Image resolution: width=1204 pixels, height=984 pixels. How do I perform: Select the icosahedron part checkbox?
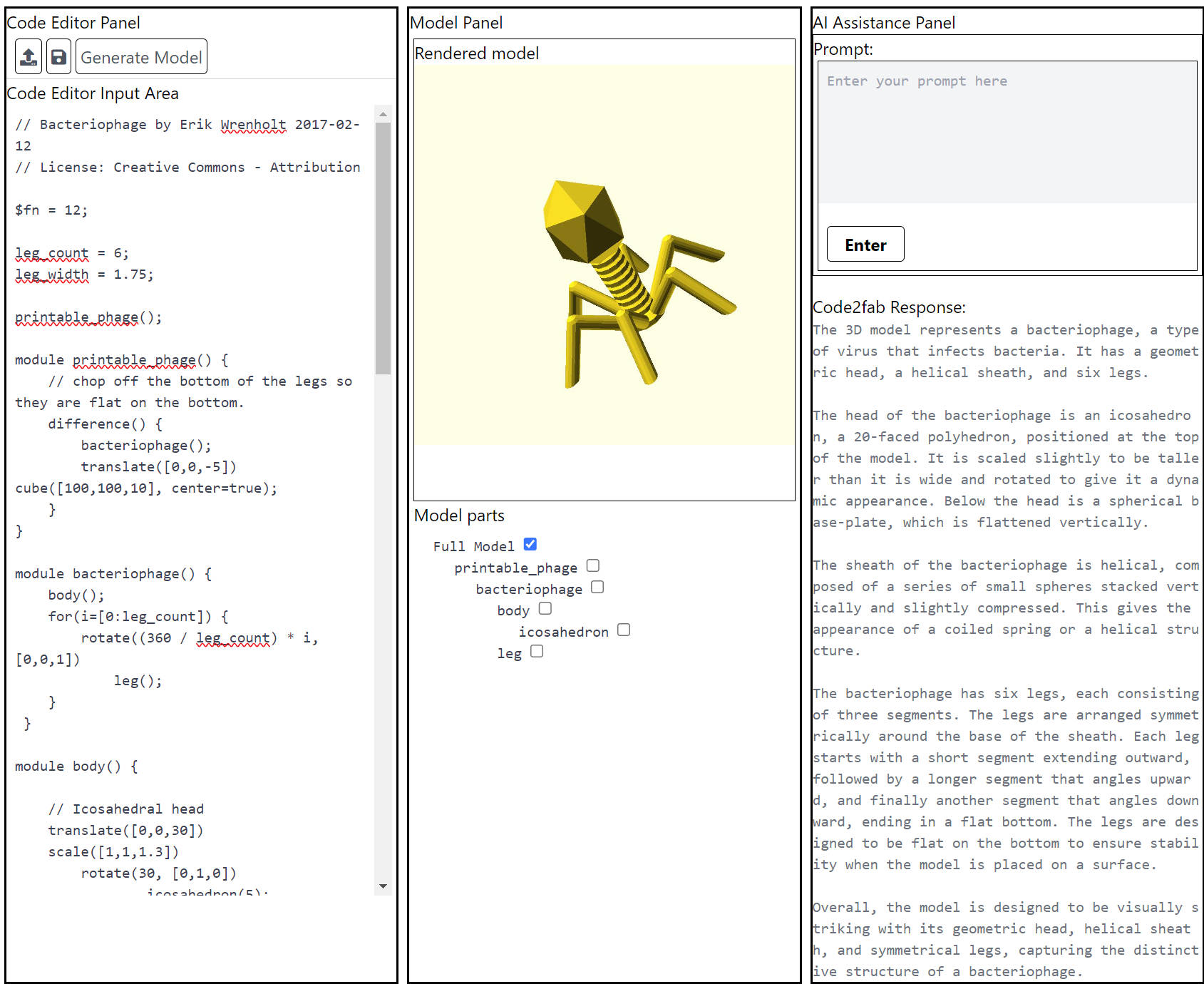point(623,630)
